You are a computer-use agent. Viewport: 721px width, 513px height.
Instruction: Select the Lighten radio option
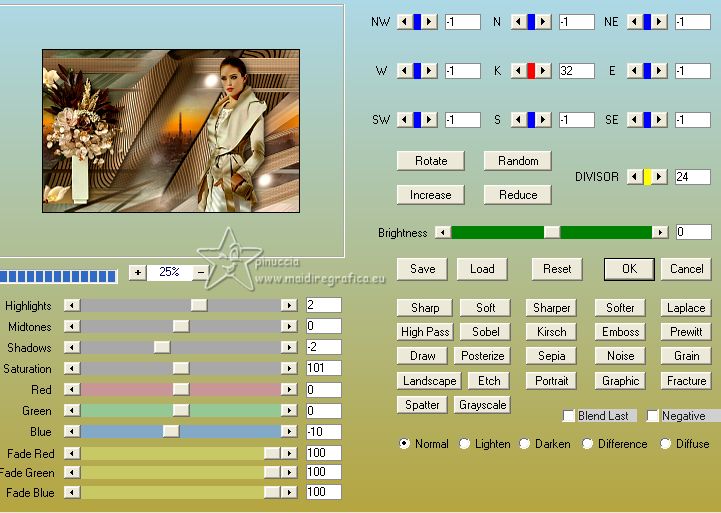464,444
